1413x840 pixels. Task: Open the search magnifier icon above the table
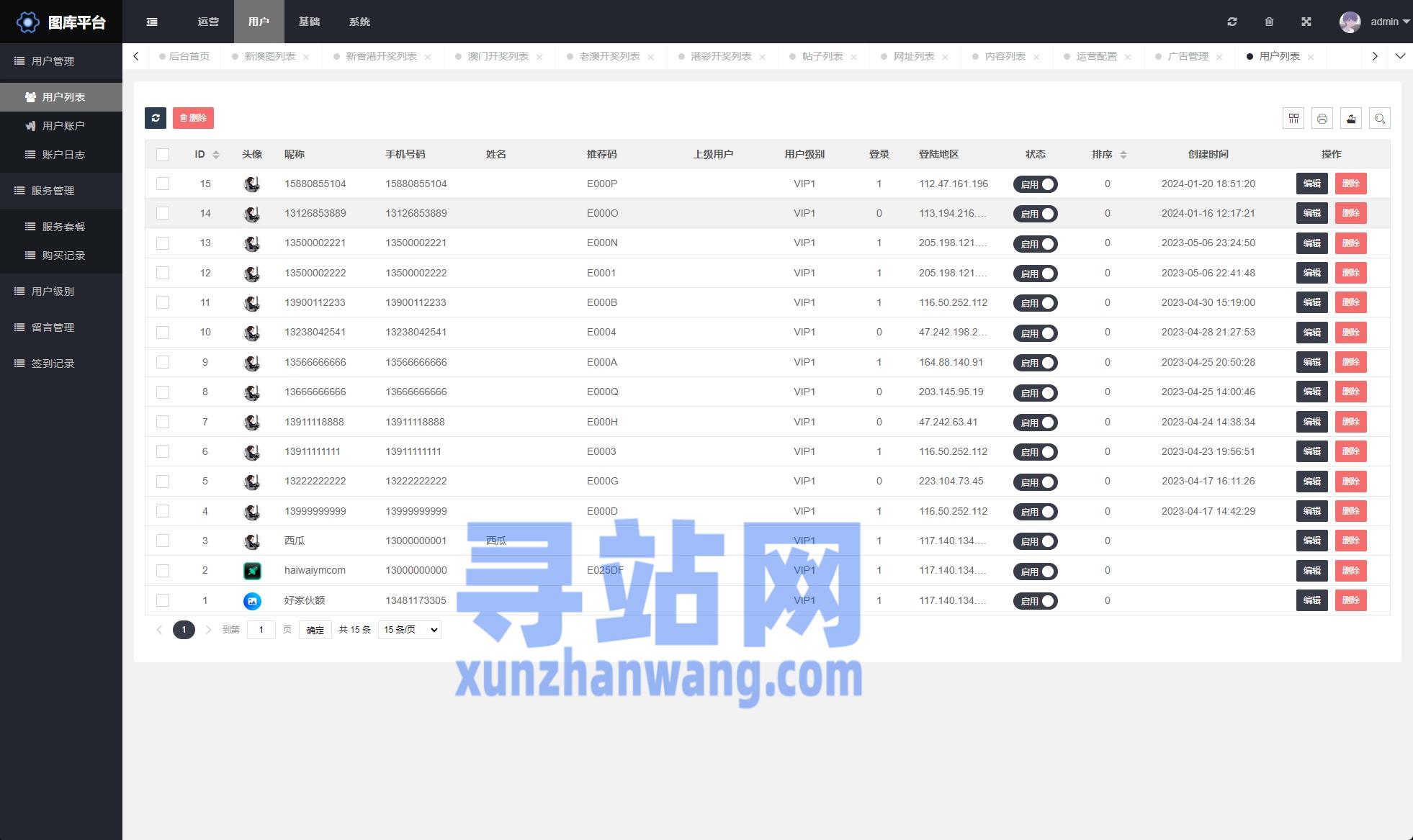[1380, 119]
